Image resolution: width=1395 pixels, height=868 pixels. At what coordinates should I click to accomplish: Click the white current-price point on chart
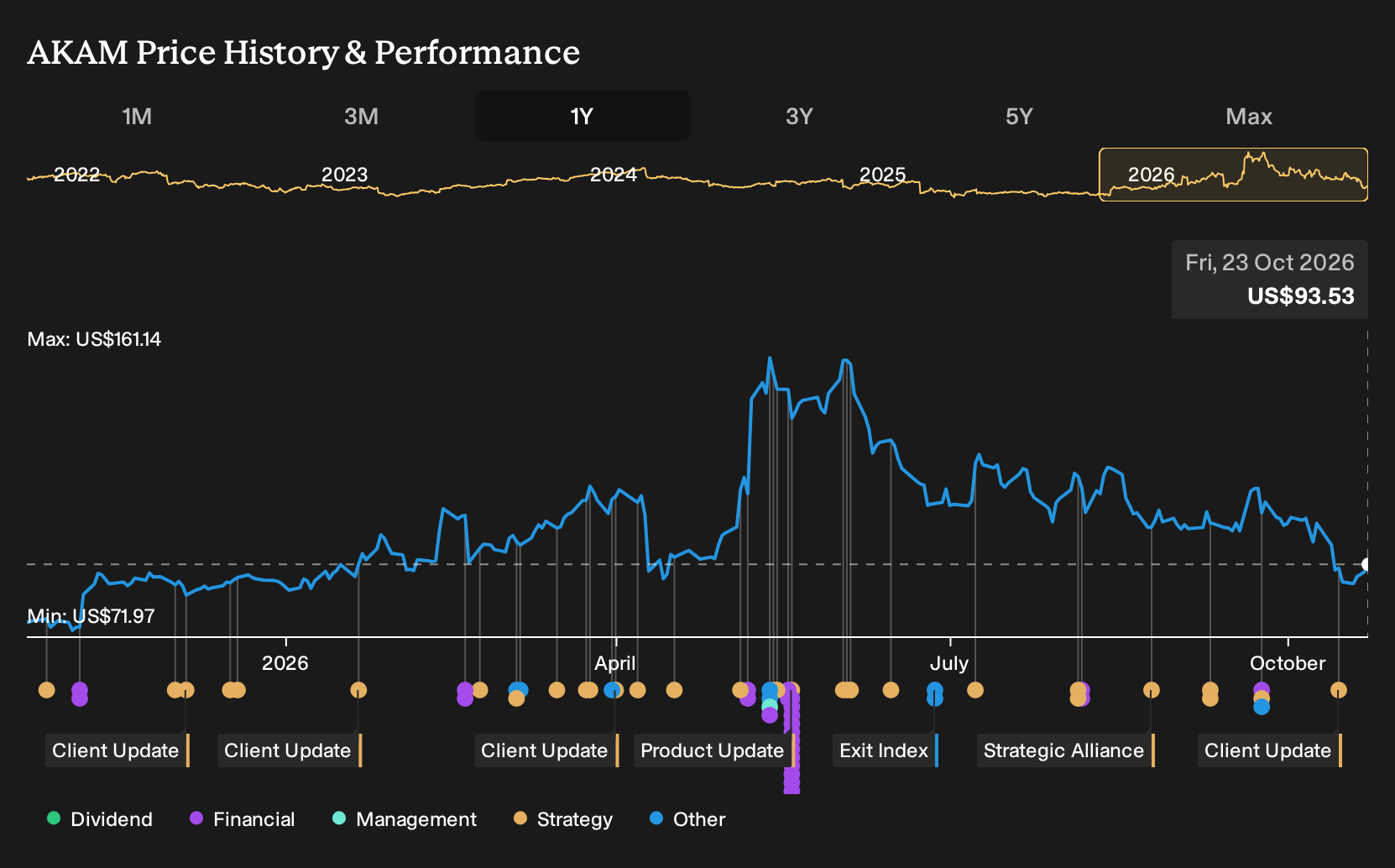click(1366, 564)
